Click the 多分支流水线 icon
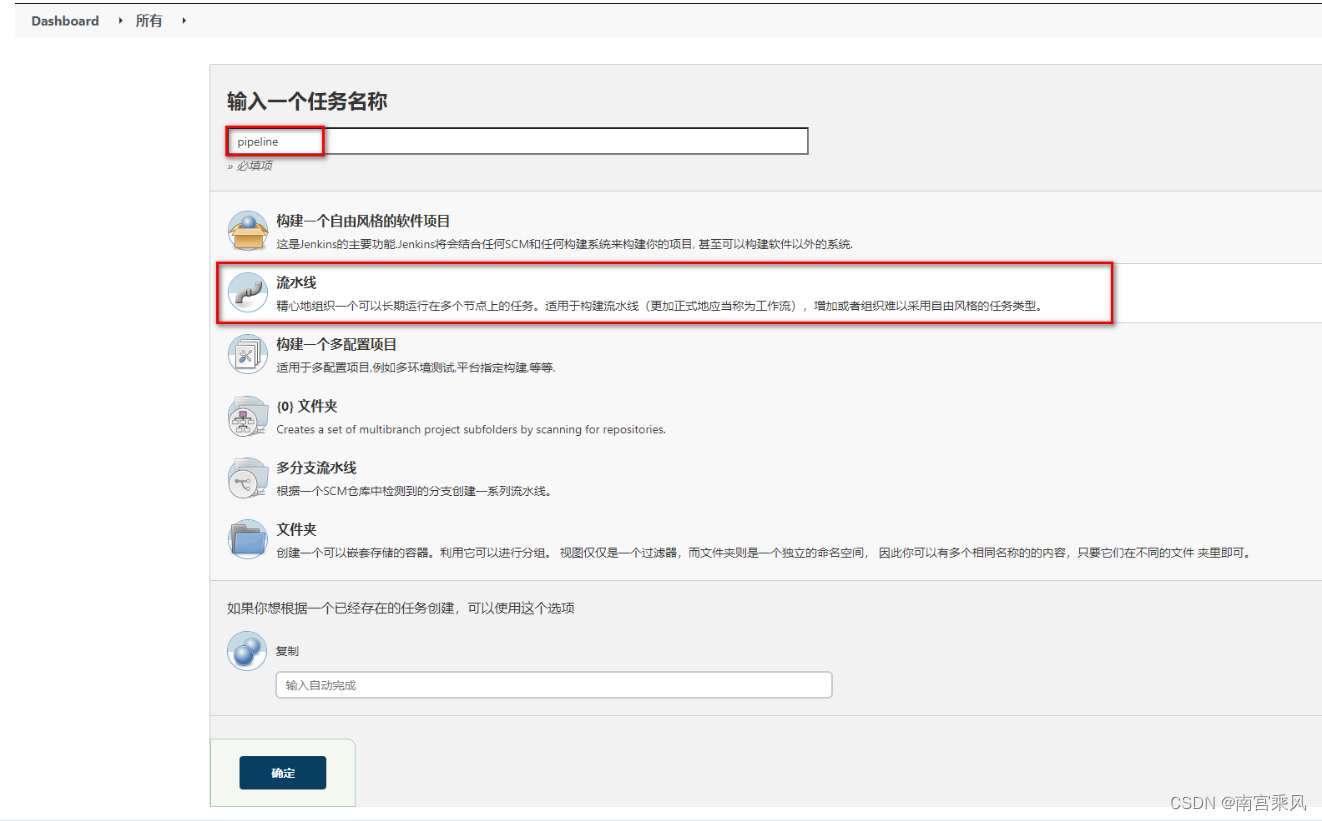 click(247, 478)
